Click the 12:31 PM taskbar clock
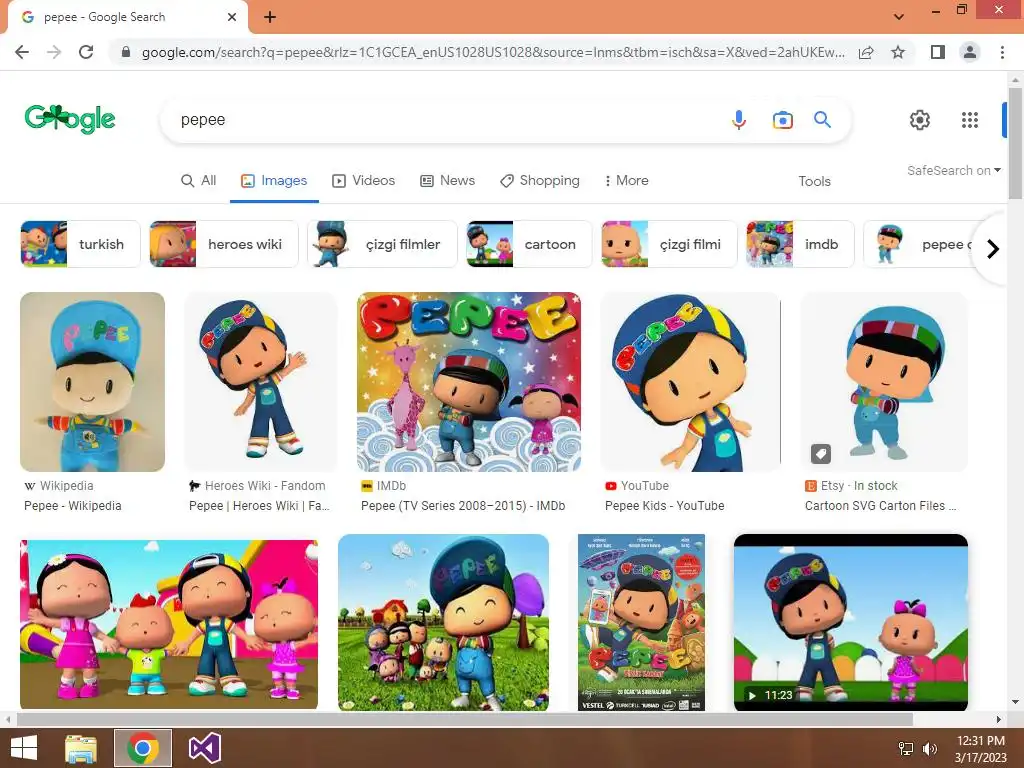1024x768 pixels. tap(981, 748)
